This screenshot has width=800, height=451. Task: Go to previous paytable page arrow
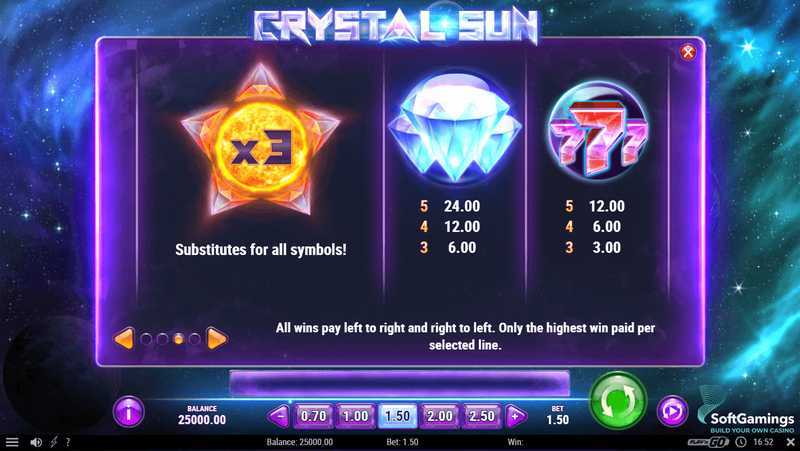click(124, 338)
